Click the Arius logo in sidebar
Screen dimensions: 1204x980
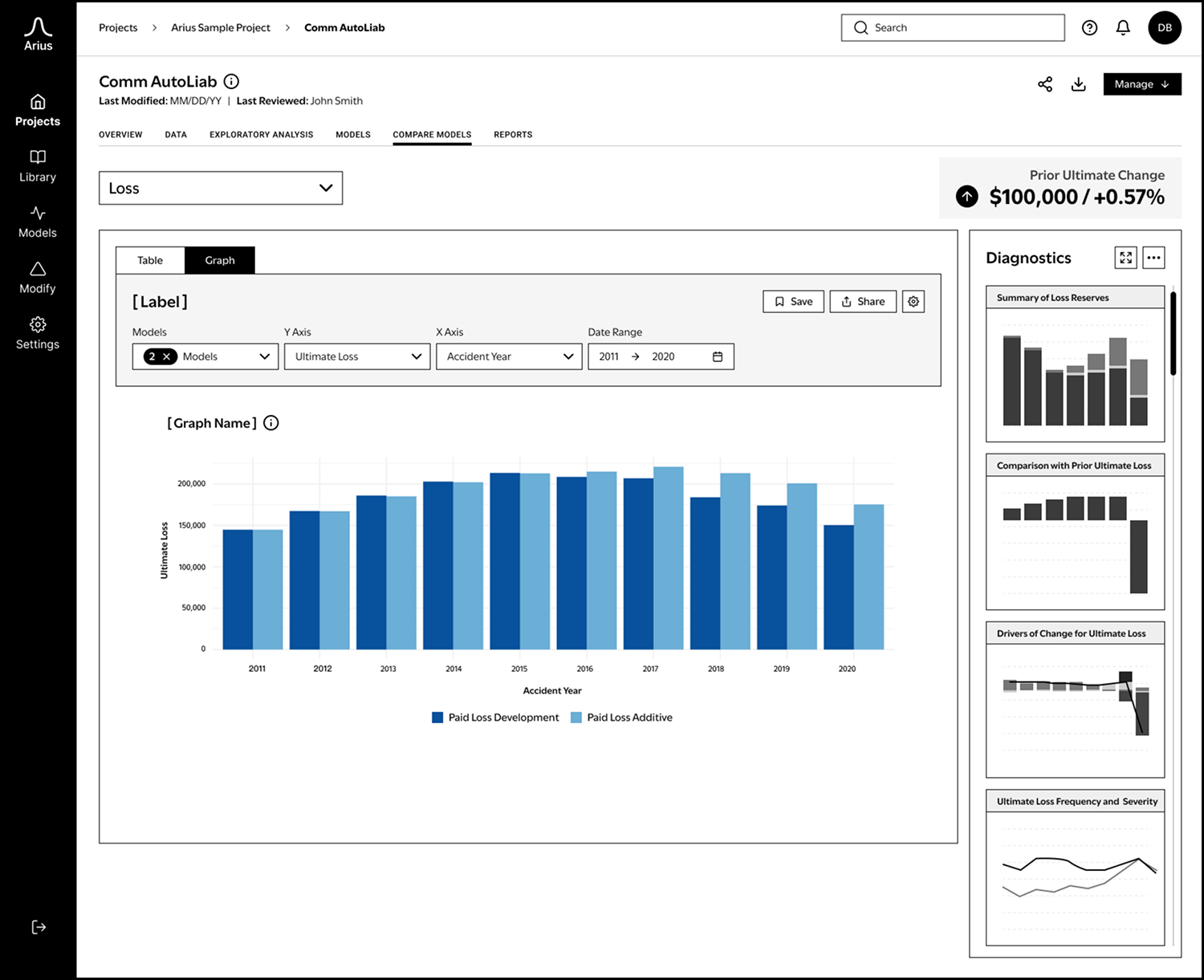38,35
